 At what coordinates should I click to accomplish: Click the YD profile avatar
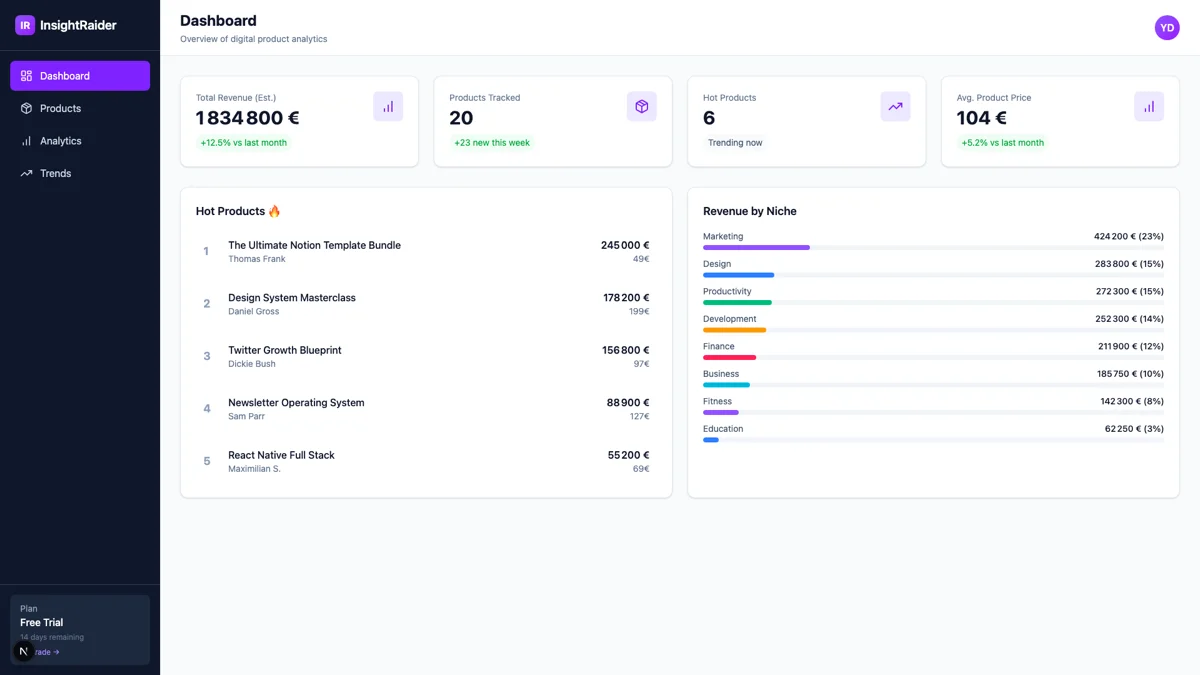pos(1167,27)
